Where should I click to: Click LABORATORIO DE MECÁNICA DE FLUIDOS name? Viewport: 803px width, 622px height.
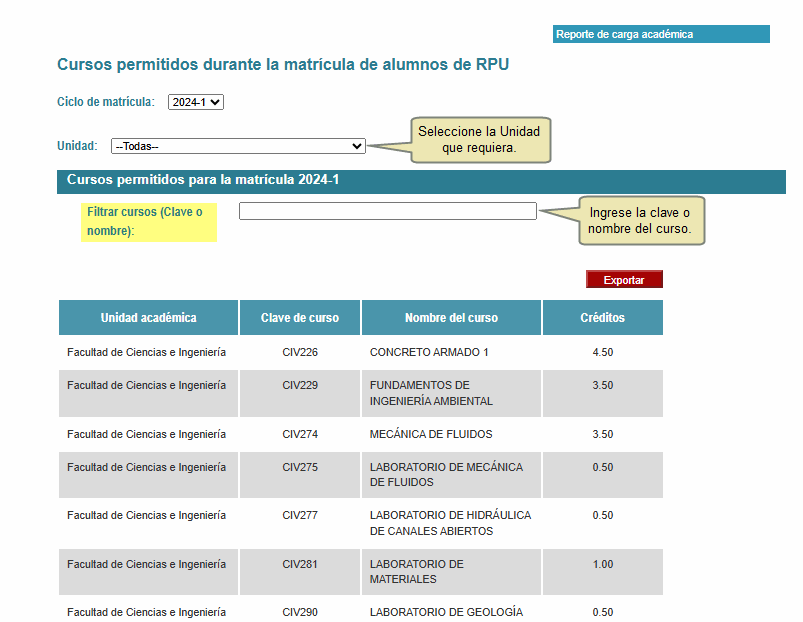[x=447, y=475]
